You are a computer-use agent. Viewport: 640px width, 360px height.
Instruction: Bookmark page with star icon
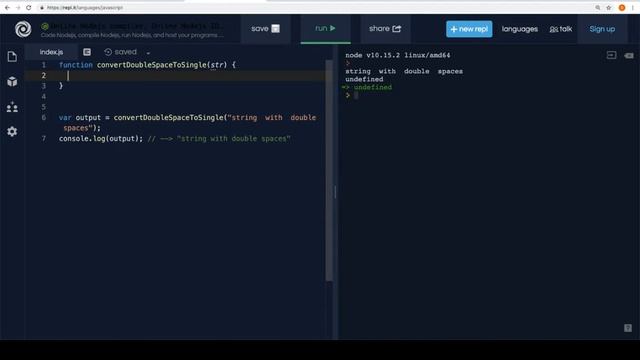(609, 7)
